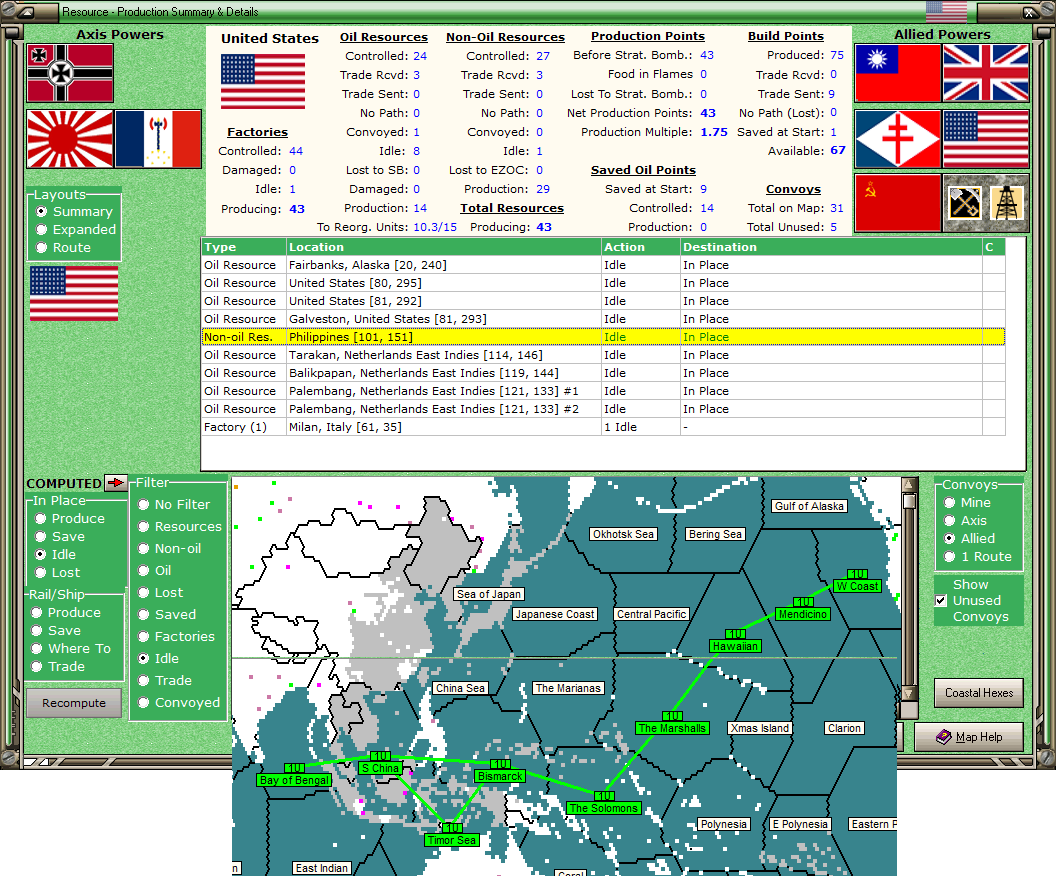Show Axis convoys option
Viewport: 1056px width, 876px height.
click(965, 520)
